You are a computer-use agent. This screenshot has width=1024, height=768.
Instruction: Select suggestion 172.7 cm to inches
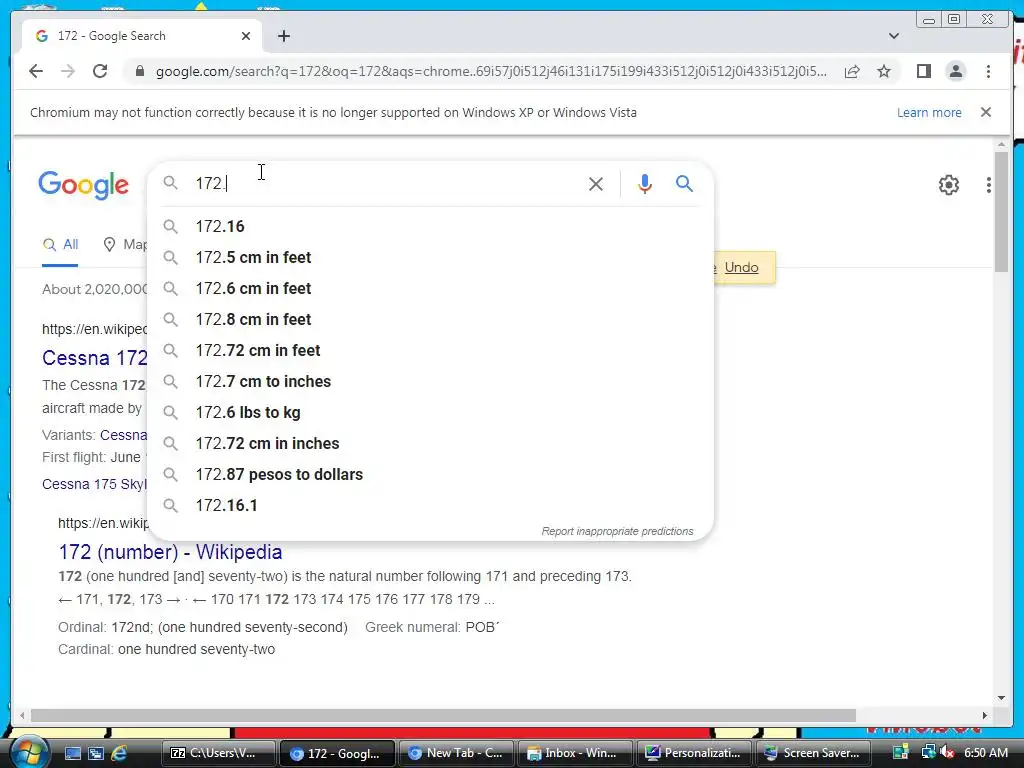tap(431, 381)
